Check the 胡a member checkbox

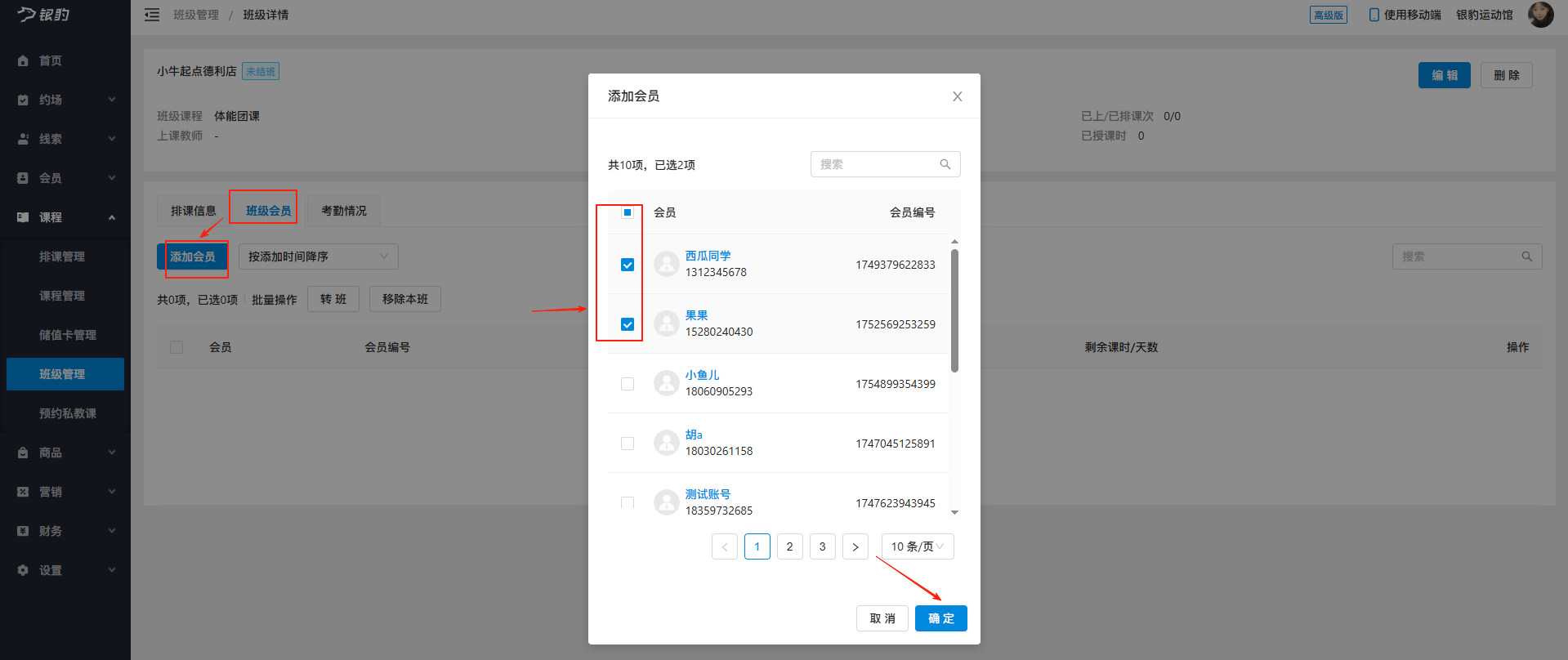click(628, 444)
